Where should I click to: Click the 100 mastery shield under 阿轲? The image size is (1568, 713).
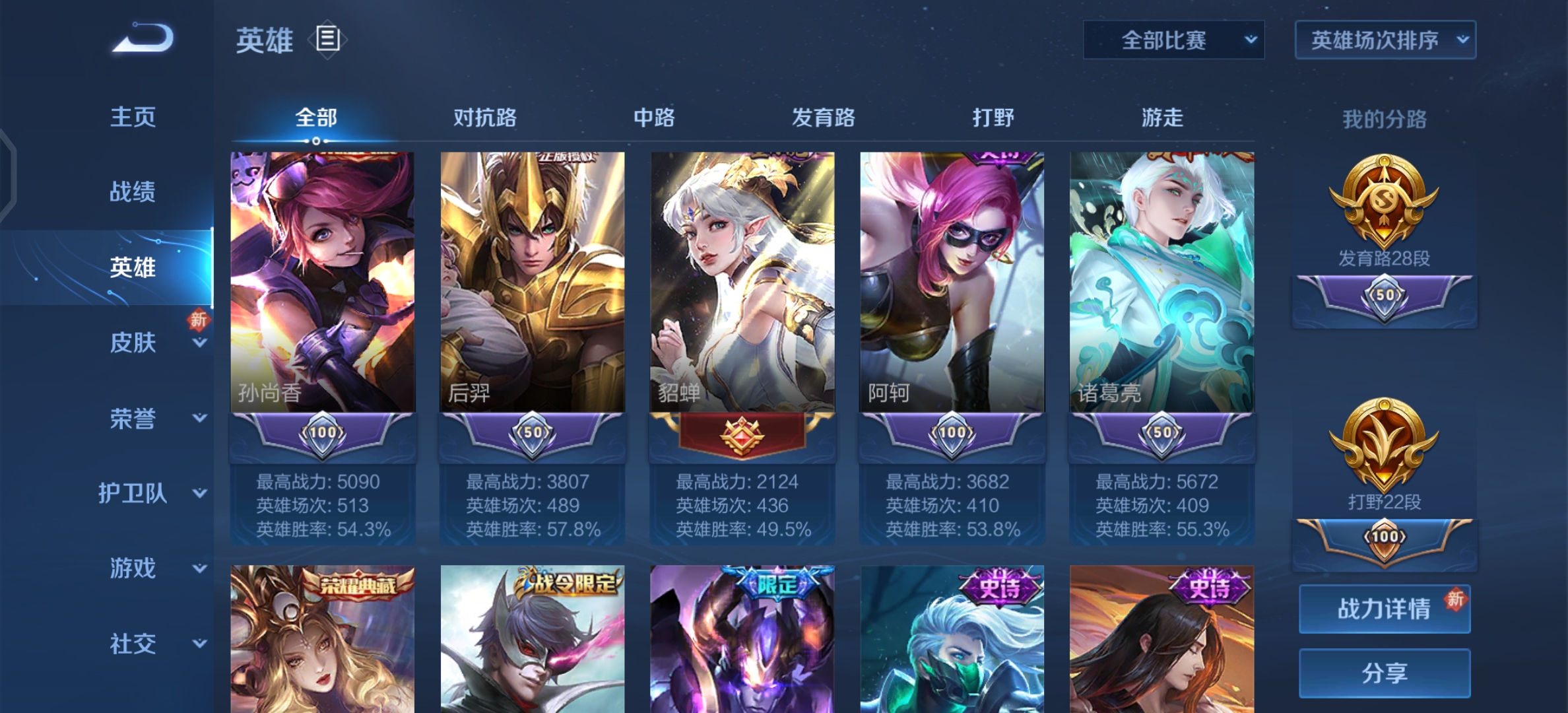[x=952, y=433]
